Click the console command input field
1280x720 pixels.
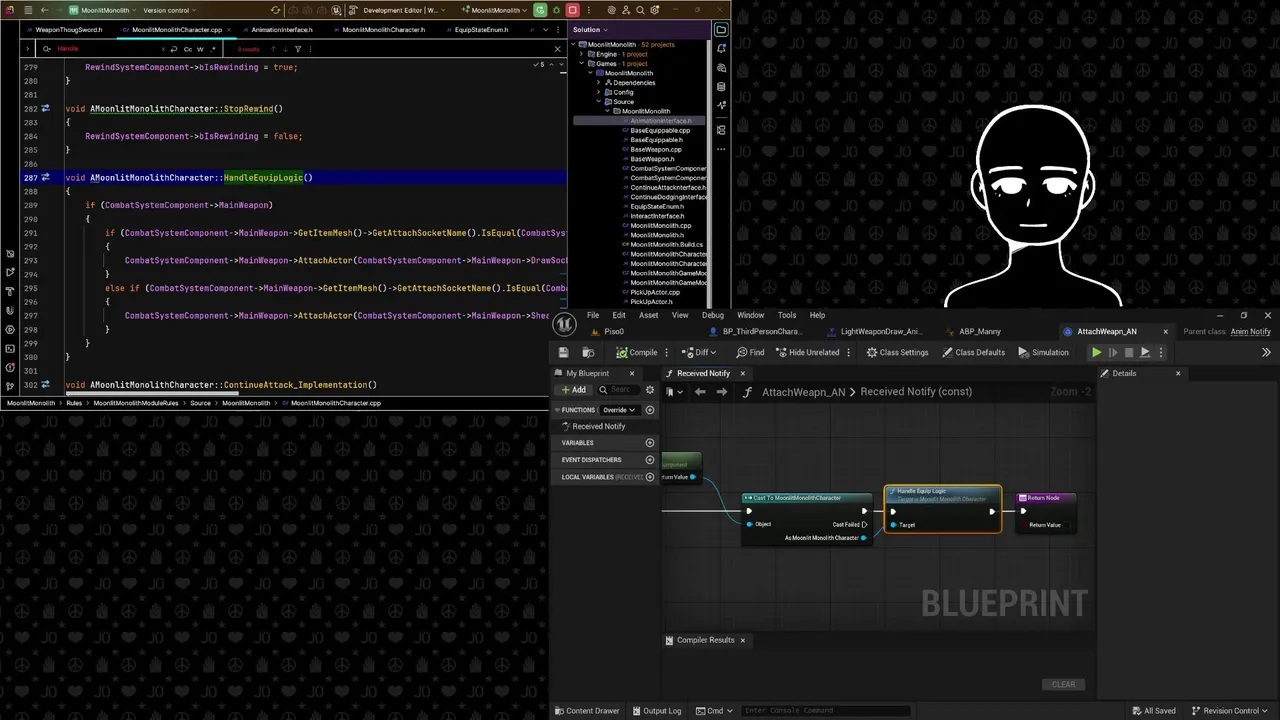(x=825, y=711)
